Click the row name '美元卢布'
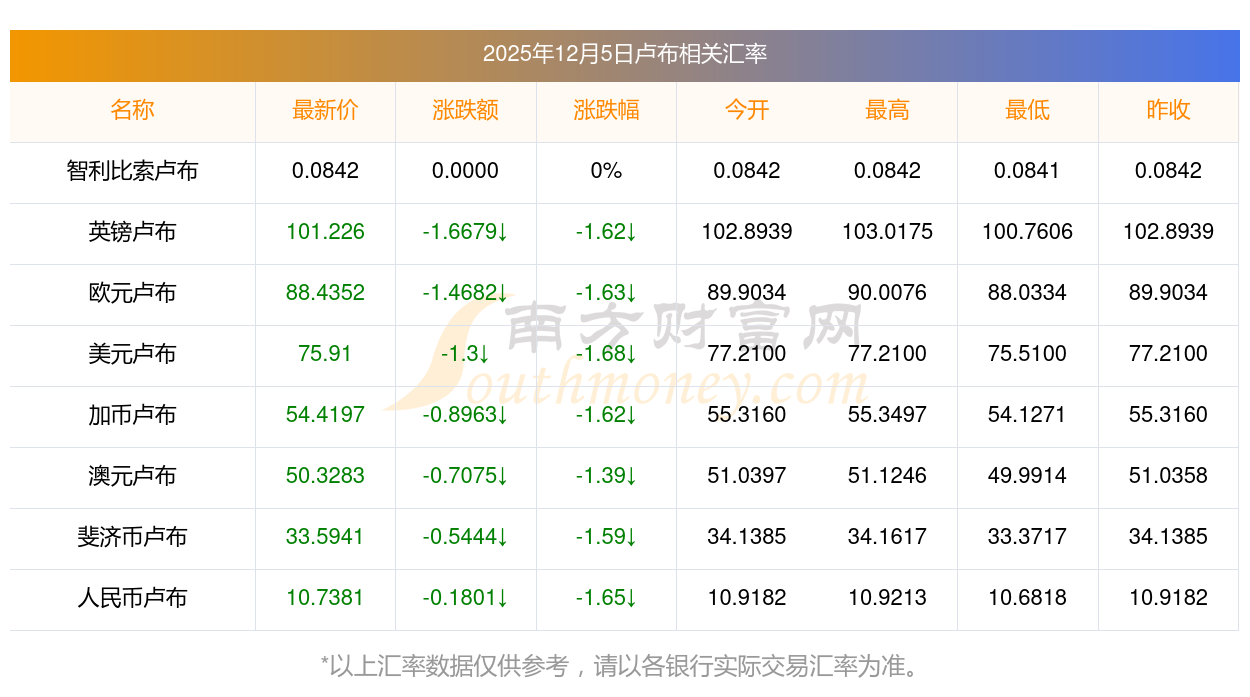Image resolution: width=1250 pixels, height=697 pixels. click(132, 354)
